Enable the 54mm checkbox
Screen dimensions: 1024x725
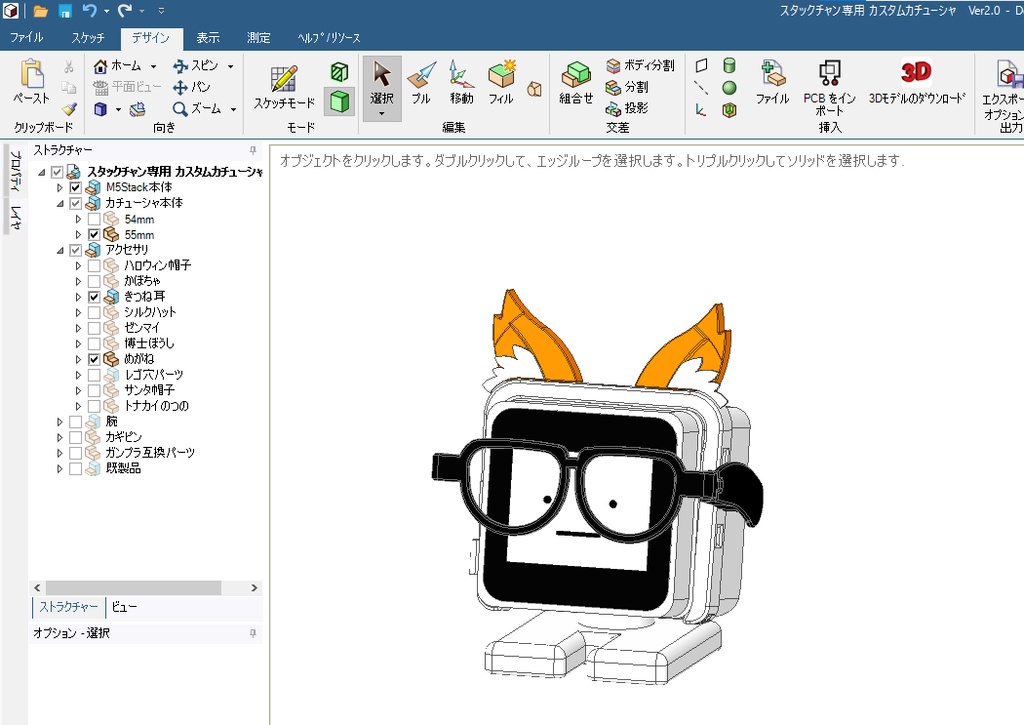click(94, 219)
